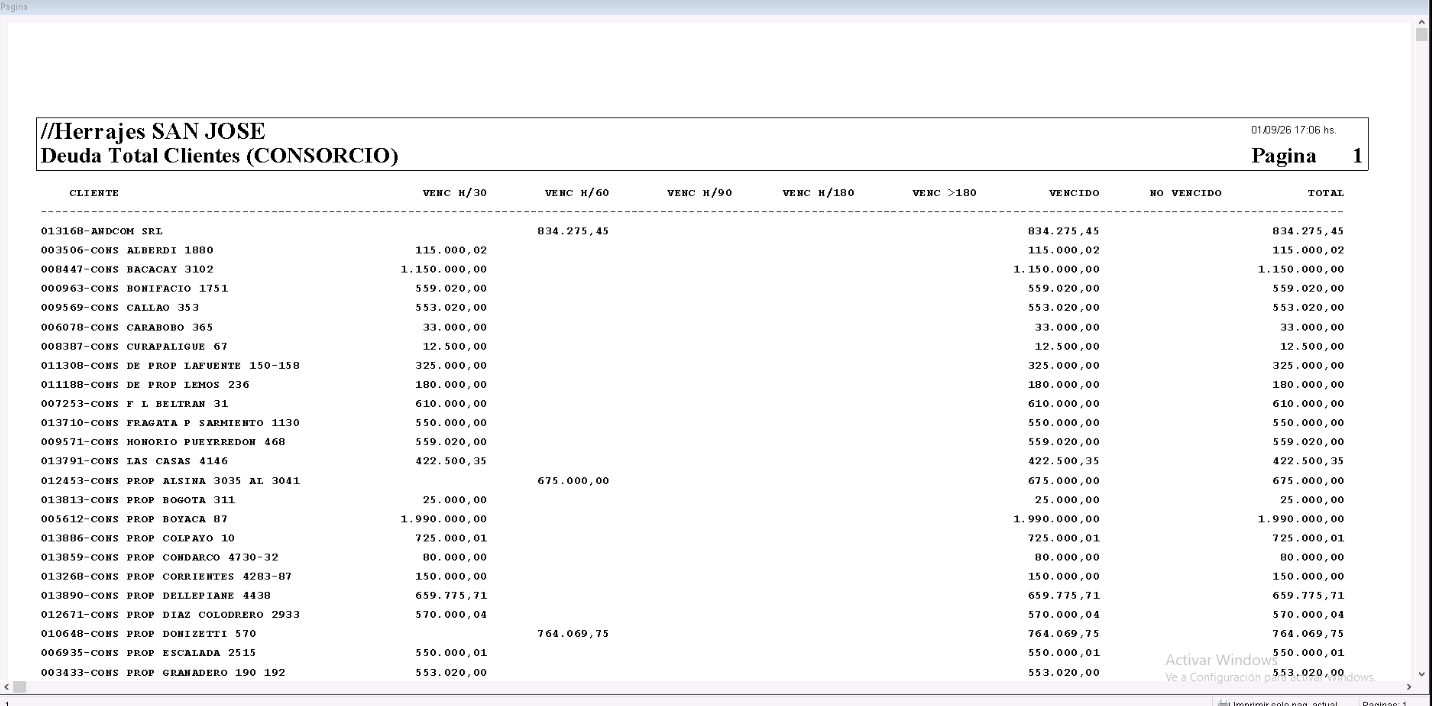Click the report date and time stamp
This screenshot has width=1432, height=706.
1293,130
